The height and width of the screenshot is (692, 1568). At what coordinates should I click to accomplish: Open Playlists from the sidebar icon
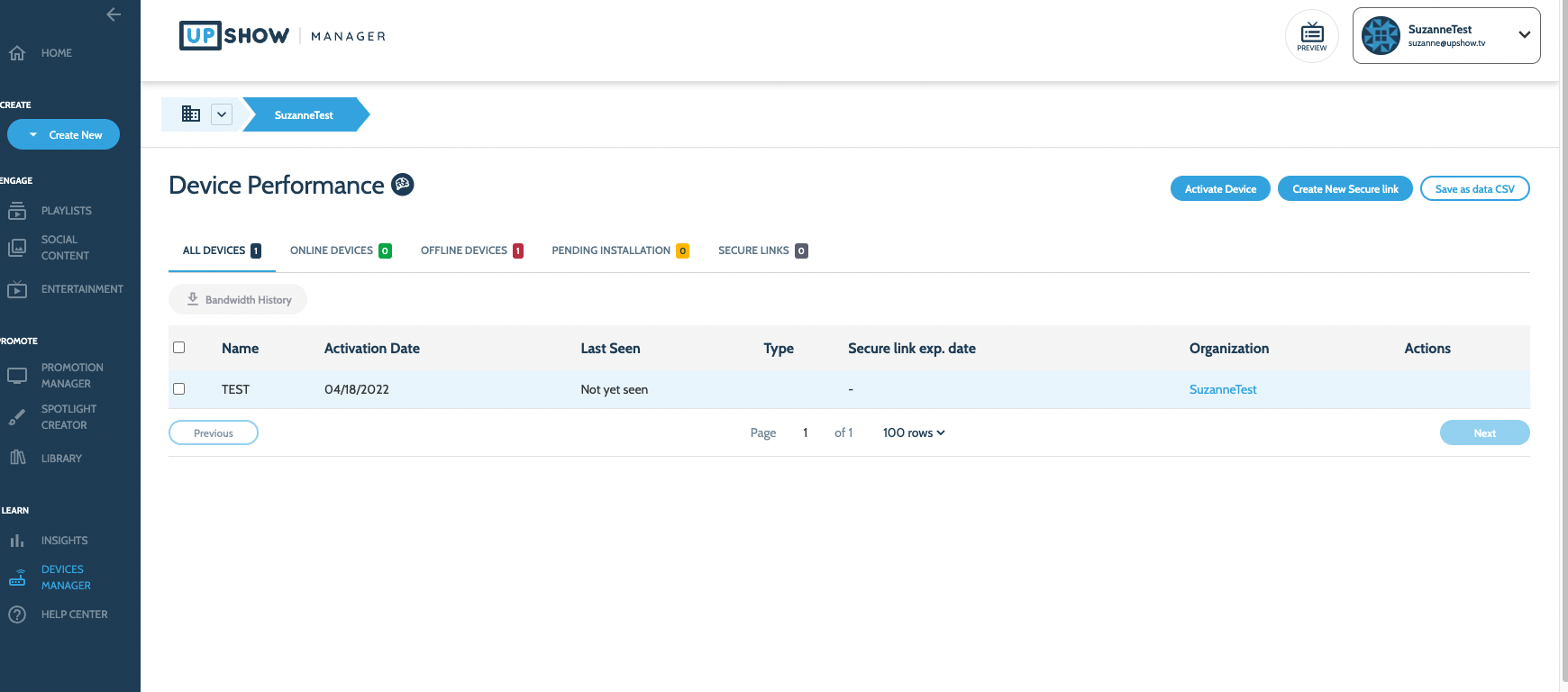pos(17,211)
